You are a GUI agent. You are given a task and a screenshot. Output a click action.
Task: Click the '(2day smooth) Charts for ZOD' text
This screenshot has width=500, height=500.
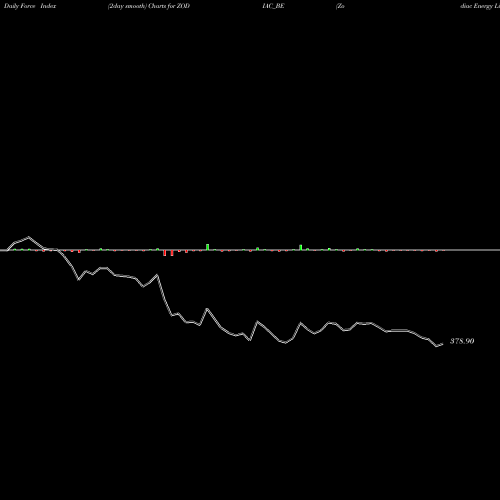(149, 6)
